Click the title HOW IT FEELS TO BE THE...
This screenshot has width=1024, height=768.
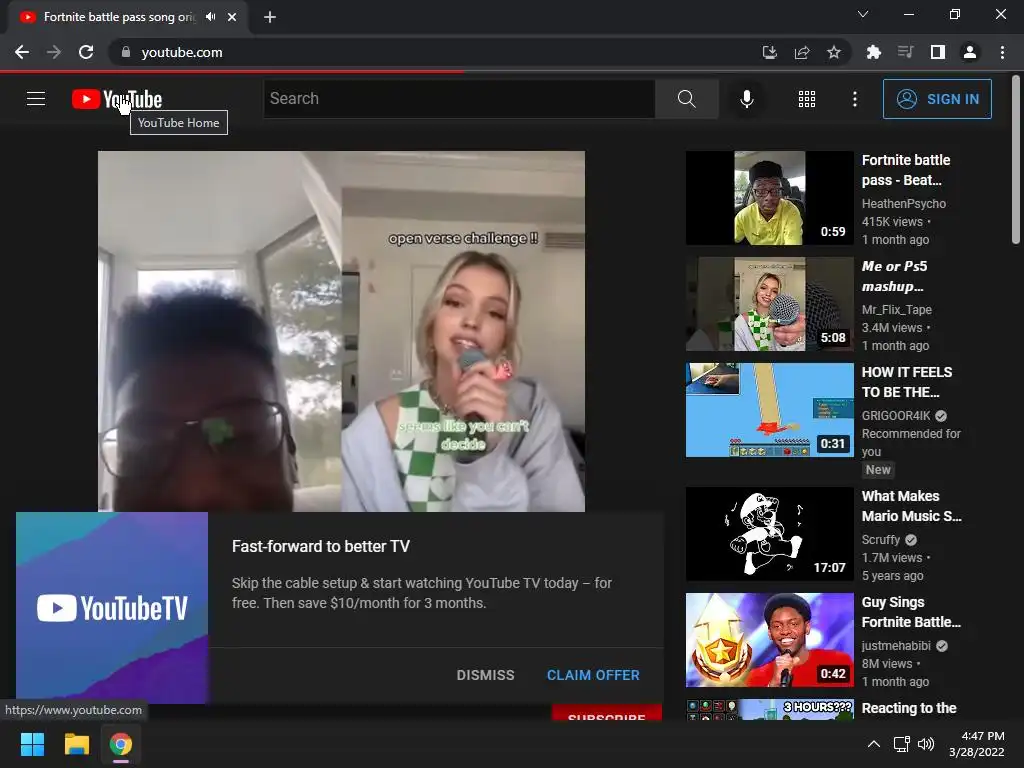[x=906, y=382]
